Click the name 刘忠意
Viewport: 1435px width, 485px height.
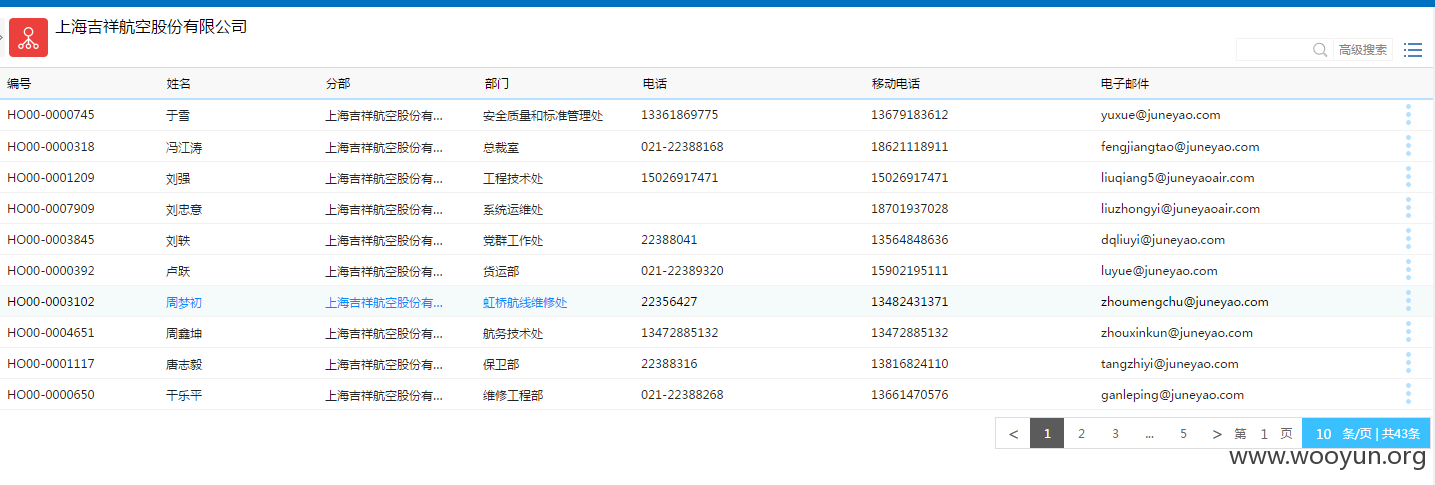pos(184,209)
